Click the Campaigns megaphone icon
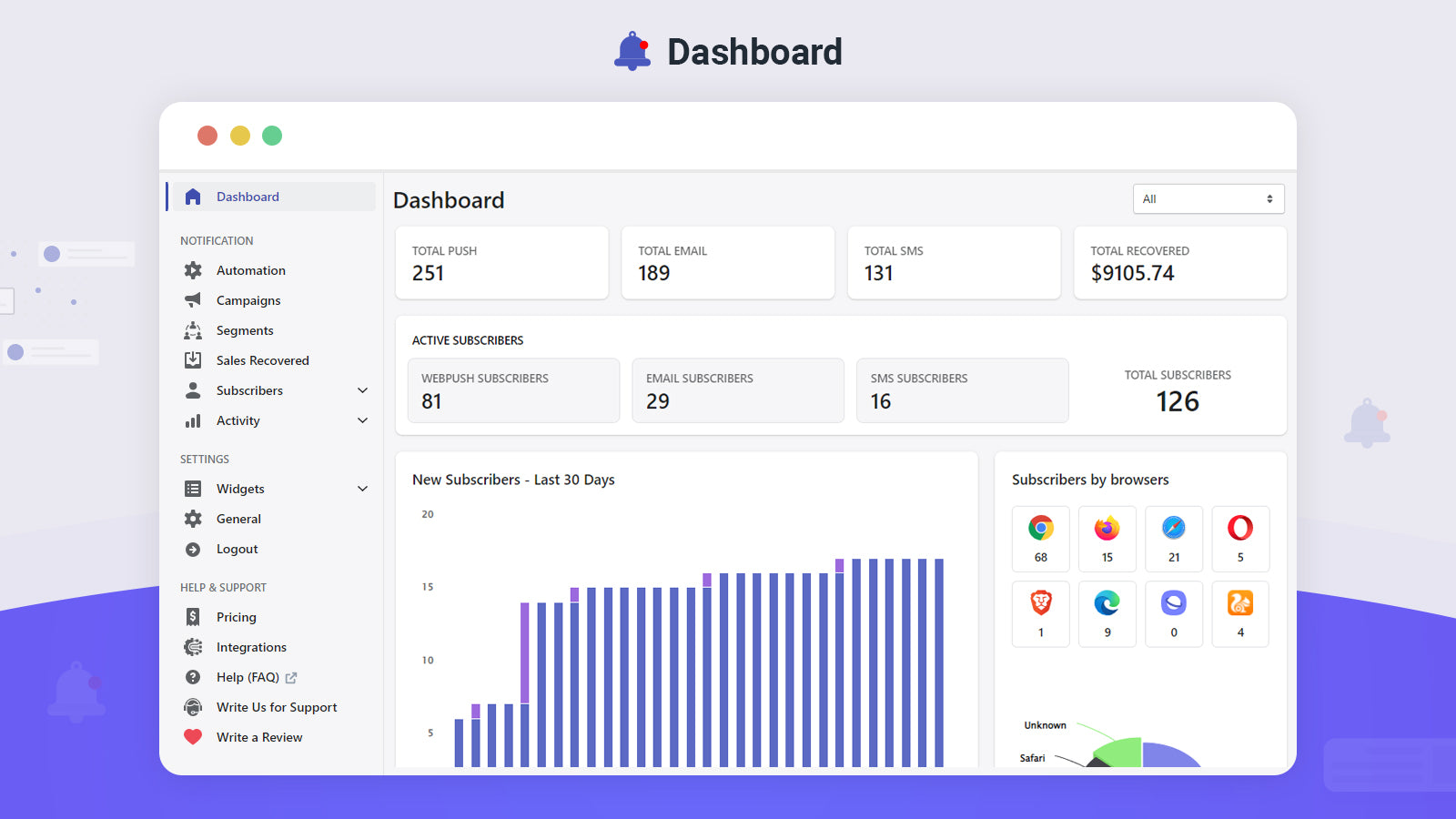This screenshot has width=1456, height=819. click(x=193, y=299)
